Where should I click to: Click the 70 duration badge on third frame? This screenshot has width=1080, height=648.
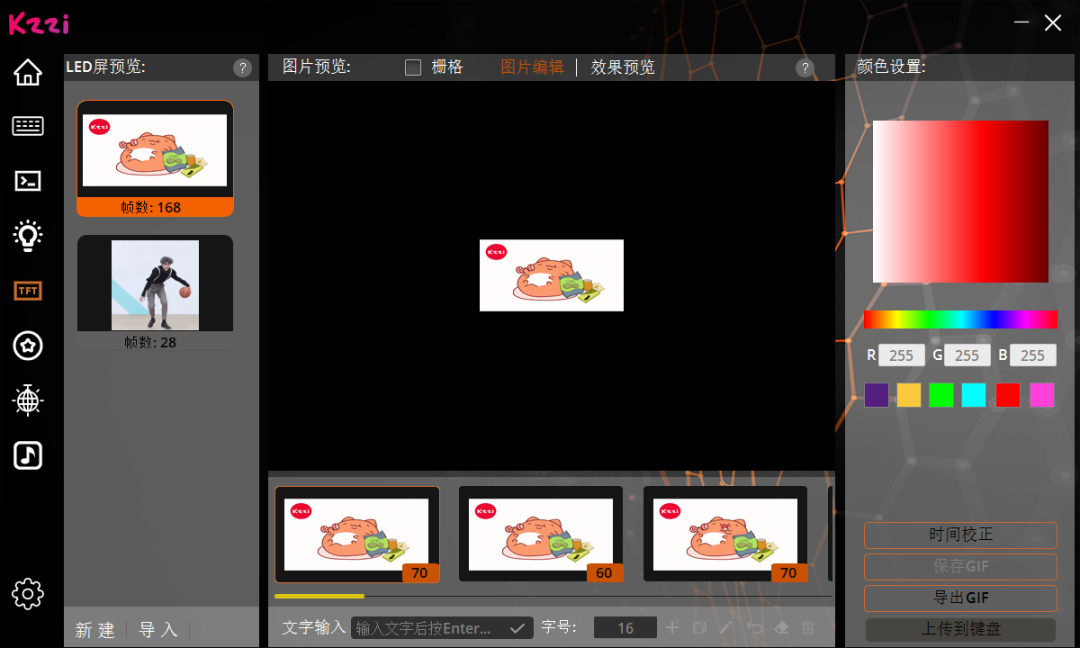pos(789,573)
